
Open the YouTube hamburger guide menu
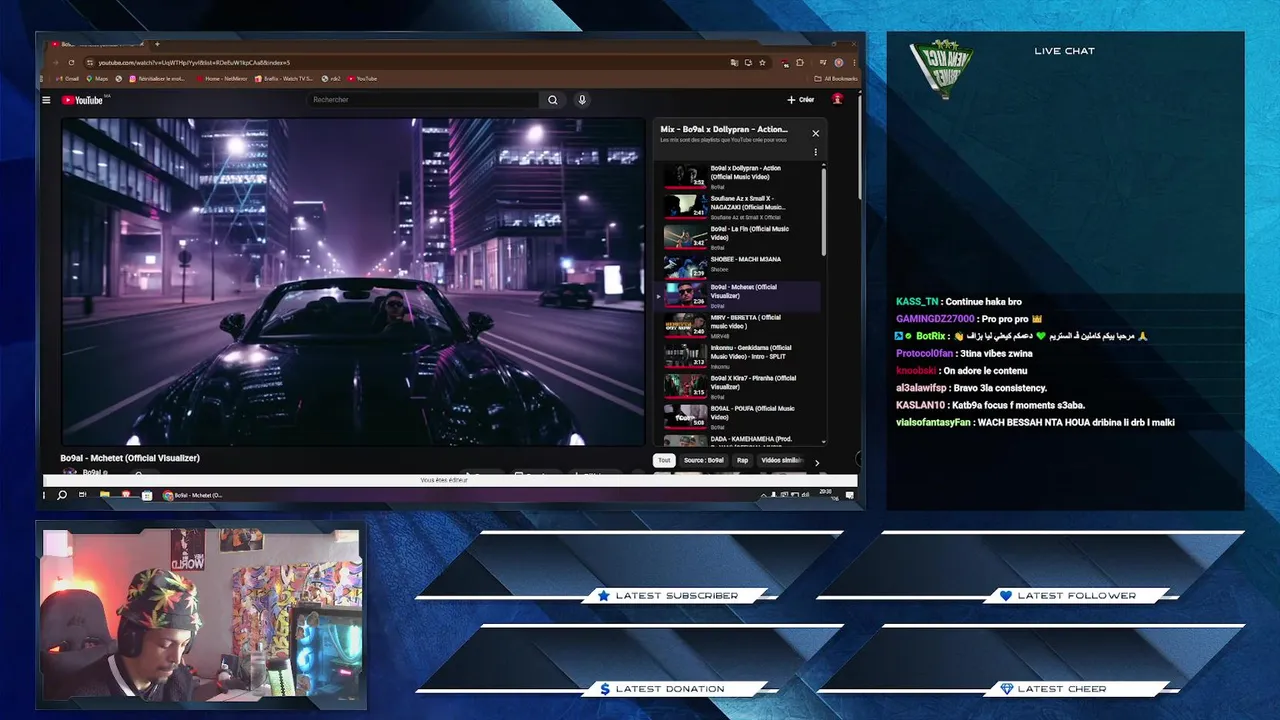pos(46,100)
